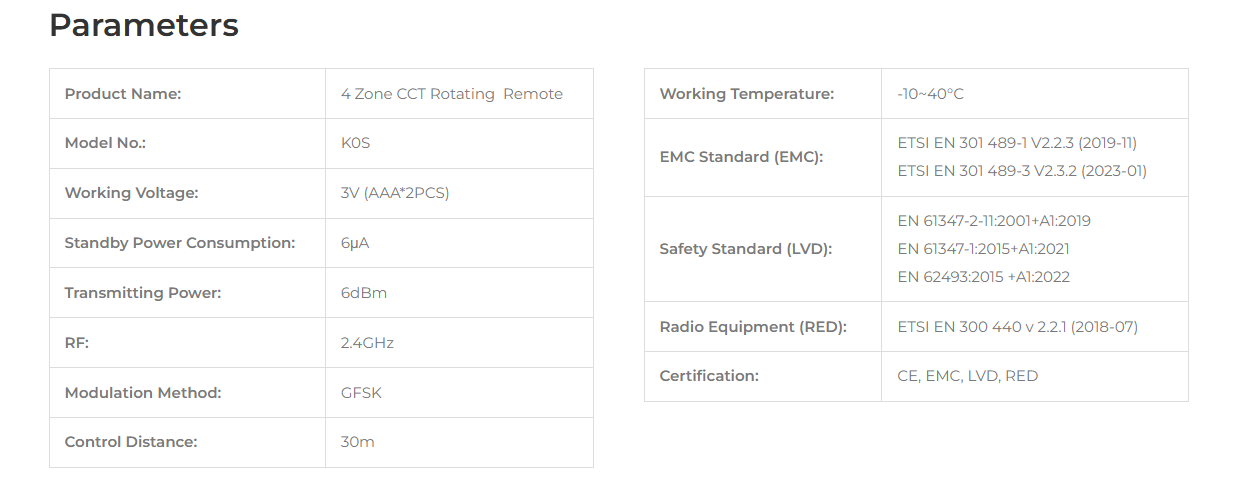Click the 4 Zone CCT Rotating Remote value

pos(452,94)
